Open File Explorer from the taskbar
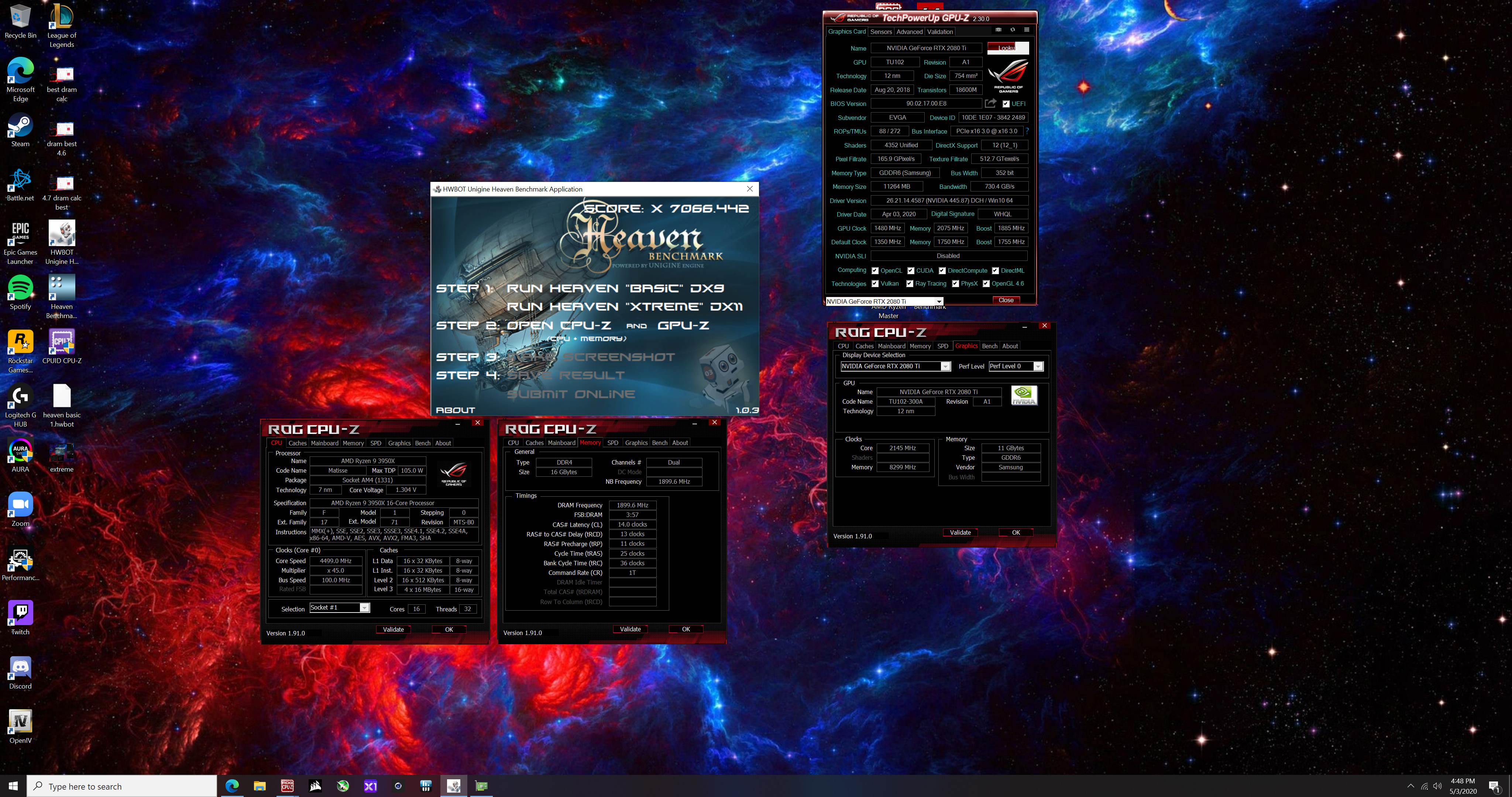Image resolution: width=1512 pixels, height=797 pixels. tap(260, 786)
